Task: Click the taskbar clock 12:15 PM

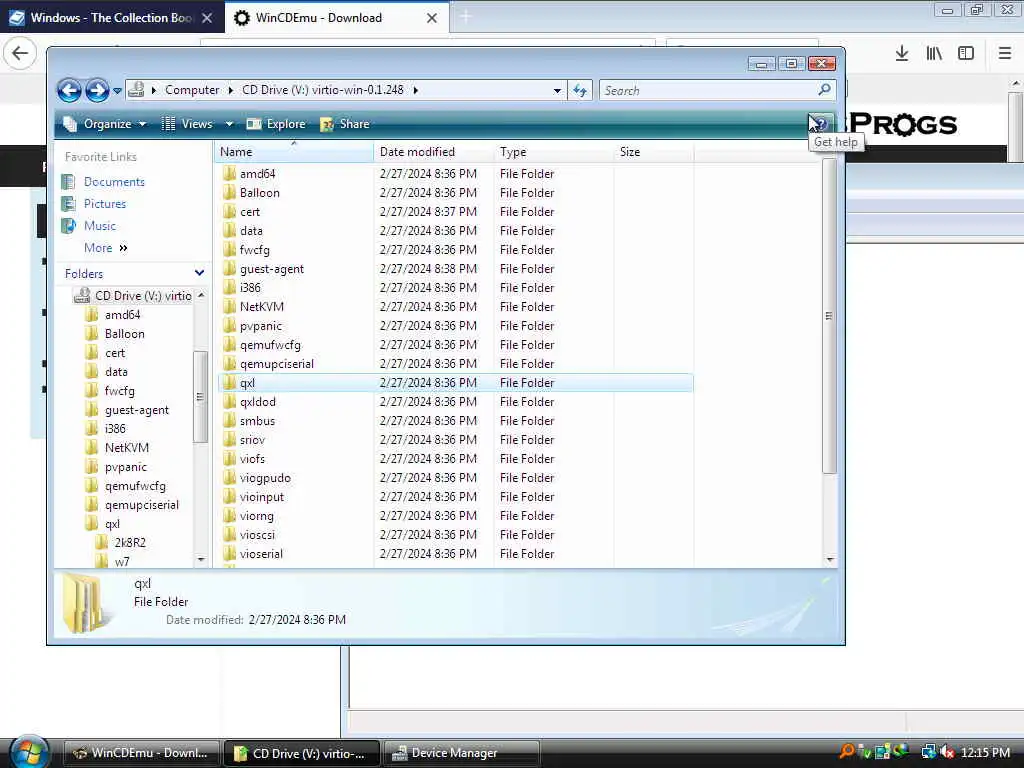Action: [985, 752]
